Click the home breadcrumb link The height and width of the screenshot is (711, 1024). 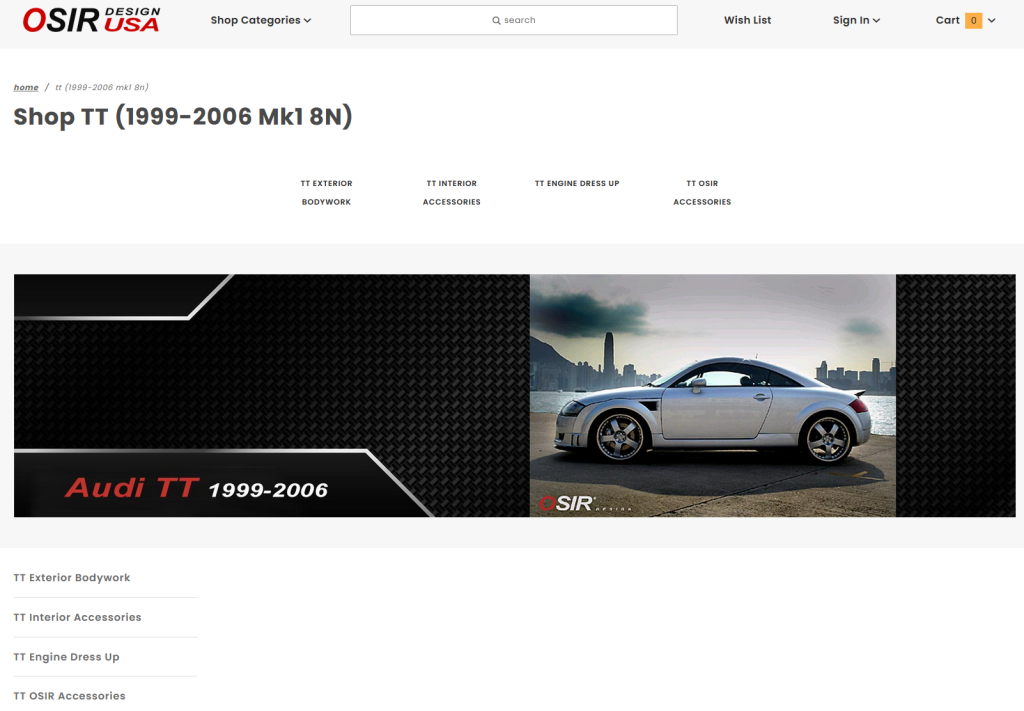point(26,88)
